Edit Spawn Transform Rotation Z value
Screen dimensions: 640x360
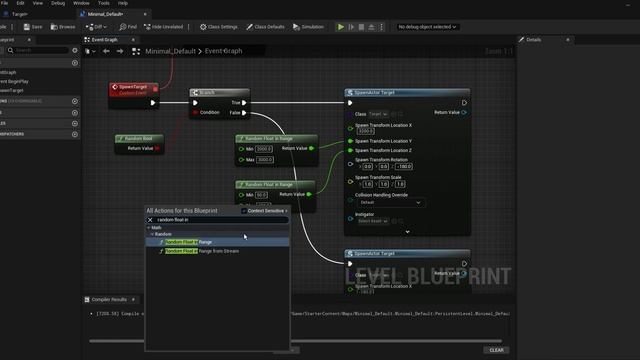coord(404,167)
